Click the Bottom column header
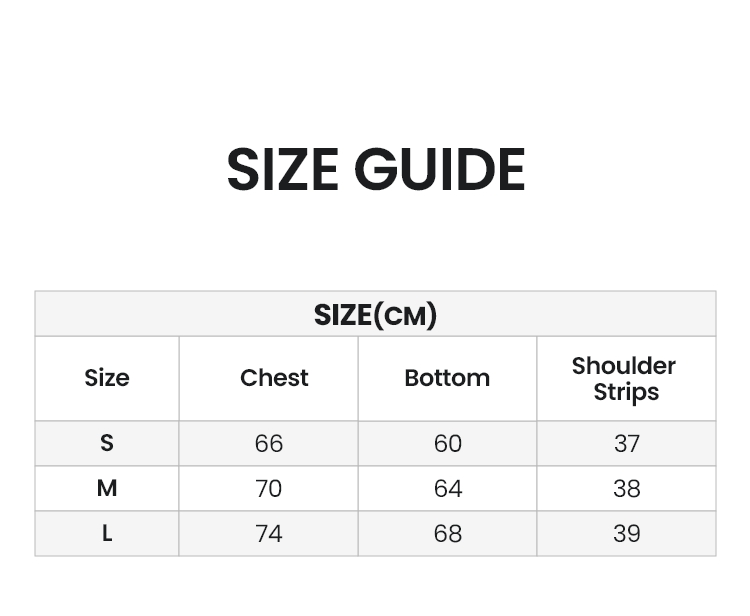This screenshot has width=750, height=616. [447, 378]
